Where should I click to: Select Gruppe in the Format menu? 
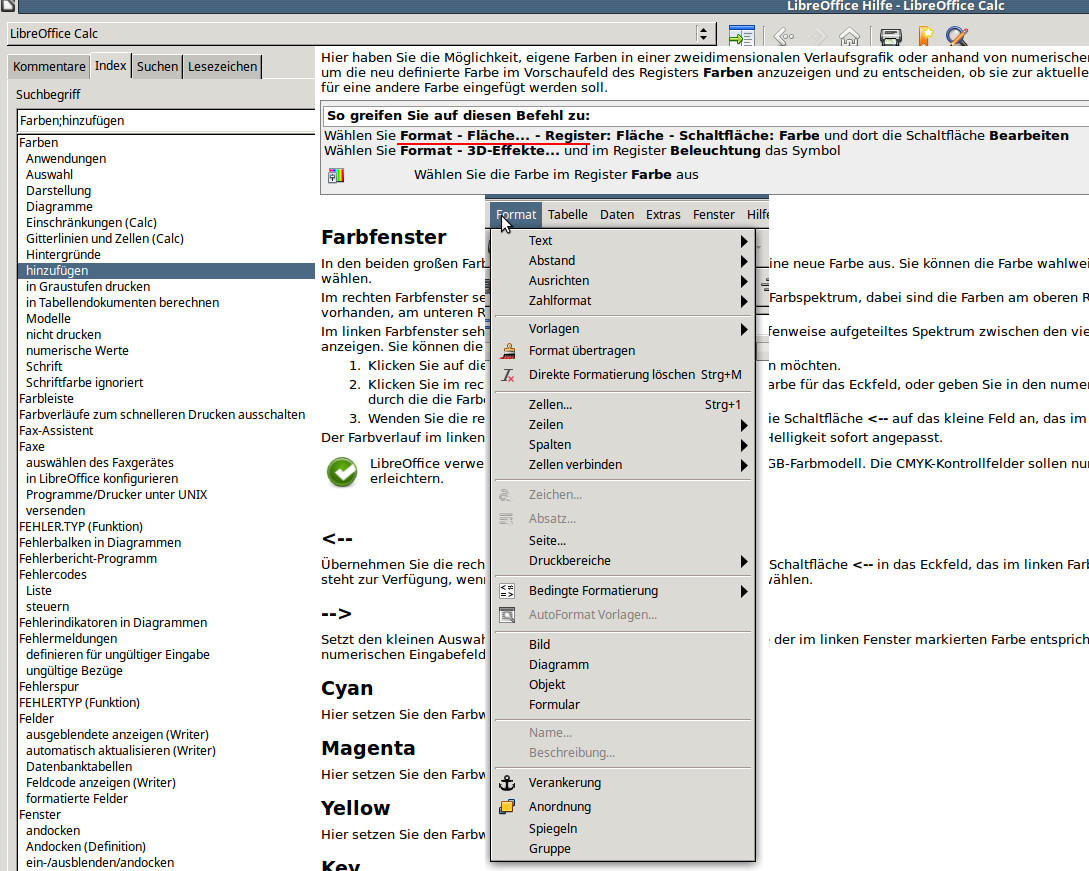pos(623,849)
